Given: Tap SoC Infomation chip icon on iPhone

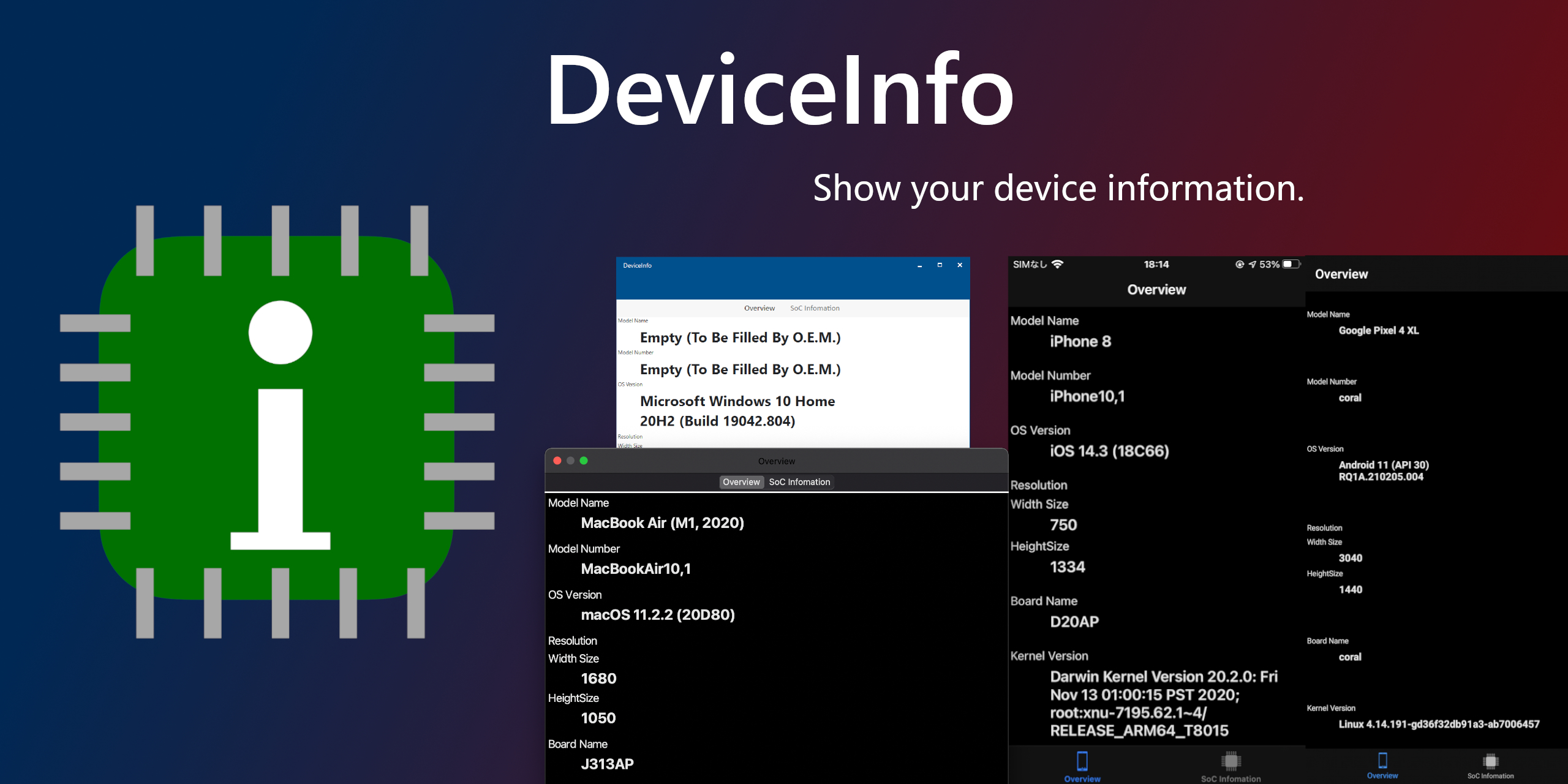Looking at the screenshot, I should click(x=1231, y=761).
